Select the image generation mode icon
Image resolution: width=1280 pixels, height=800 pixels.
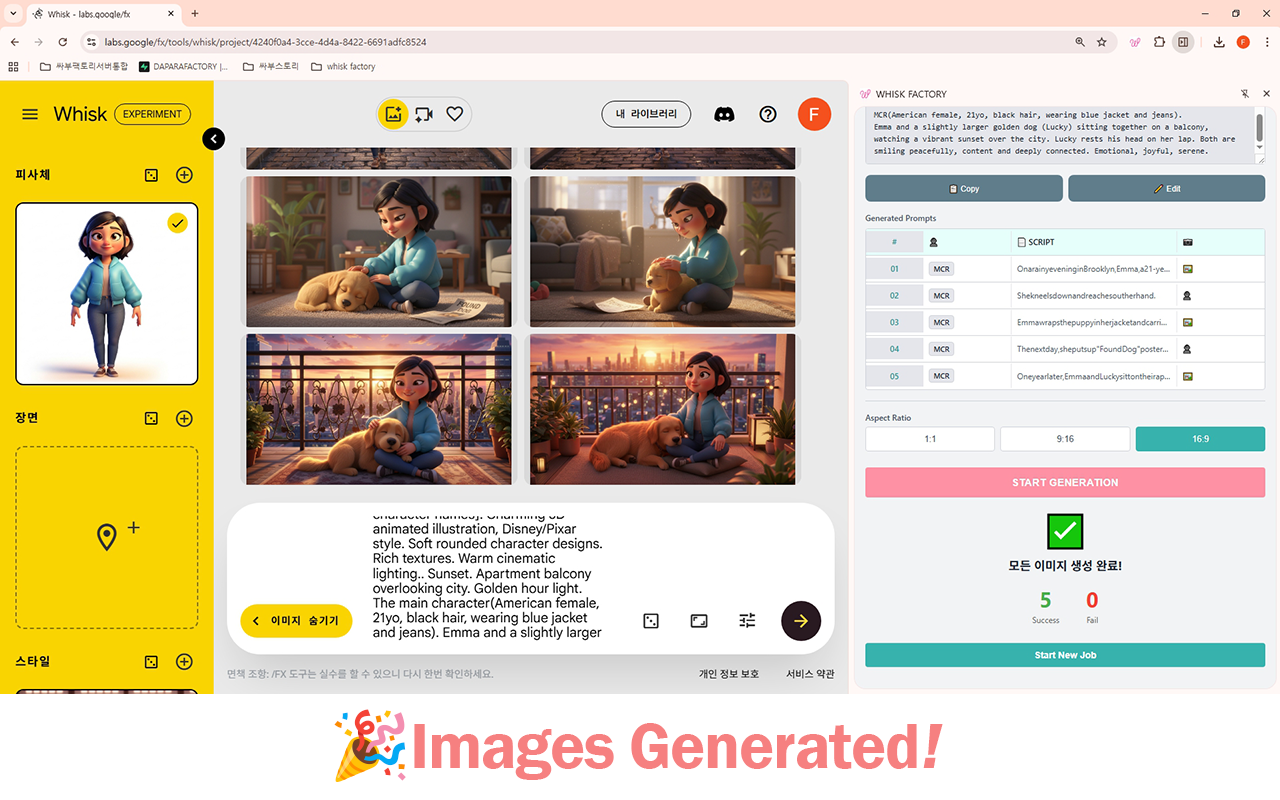coord(393,114)
